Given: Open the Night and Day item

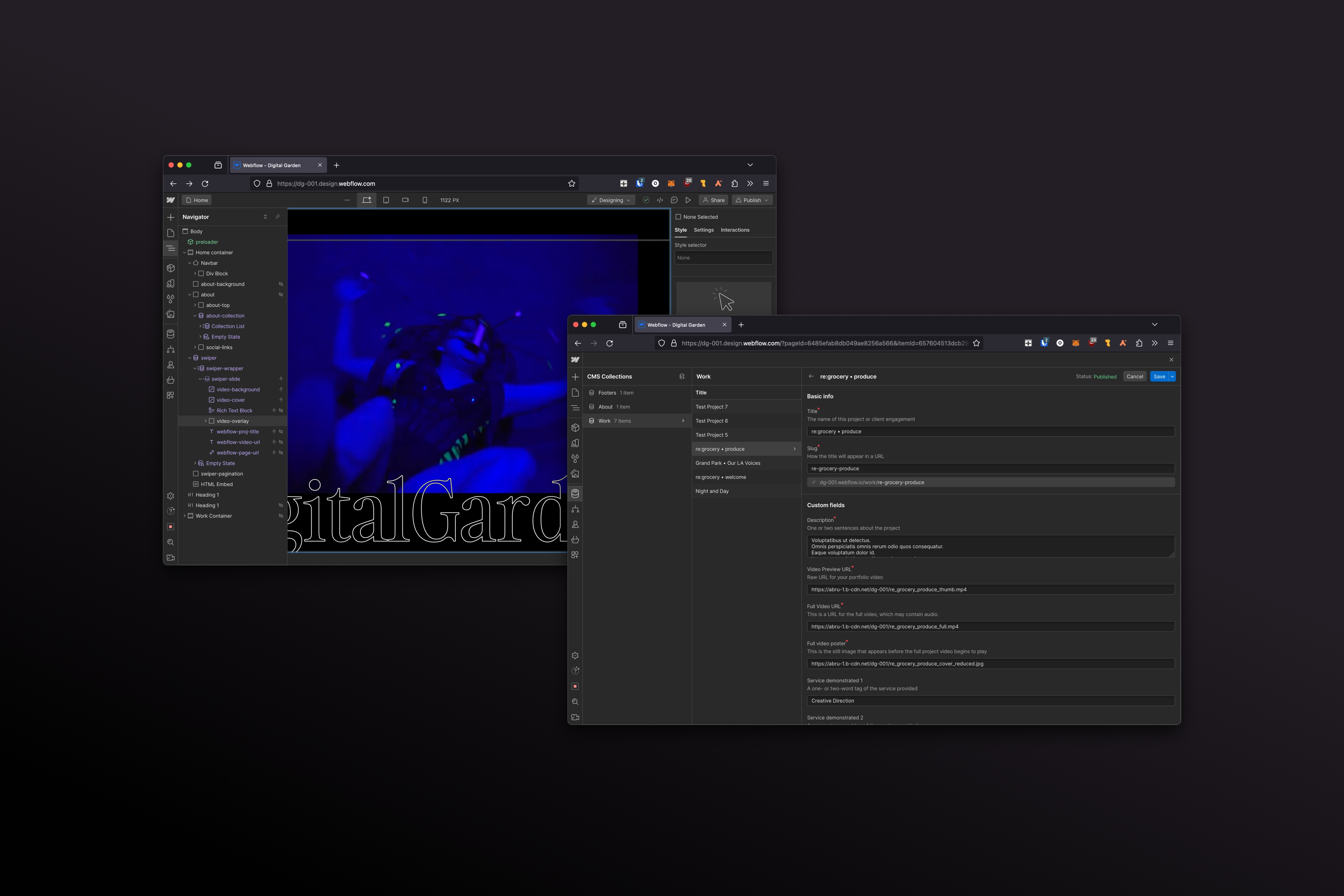Looking at the screenshot, I should click(746, 491).
